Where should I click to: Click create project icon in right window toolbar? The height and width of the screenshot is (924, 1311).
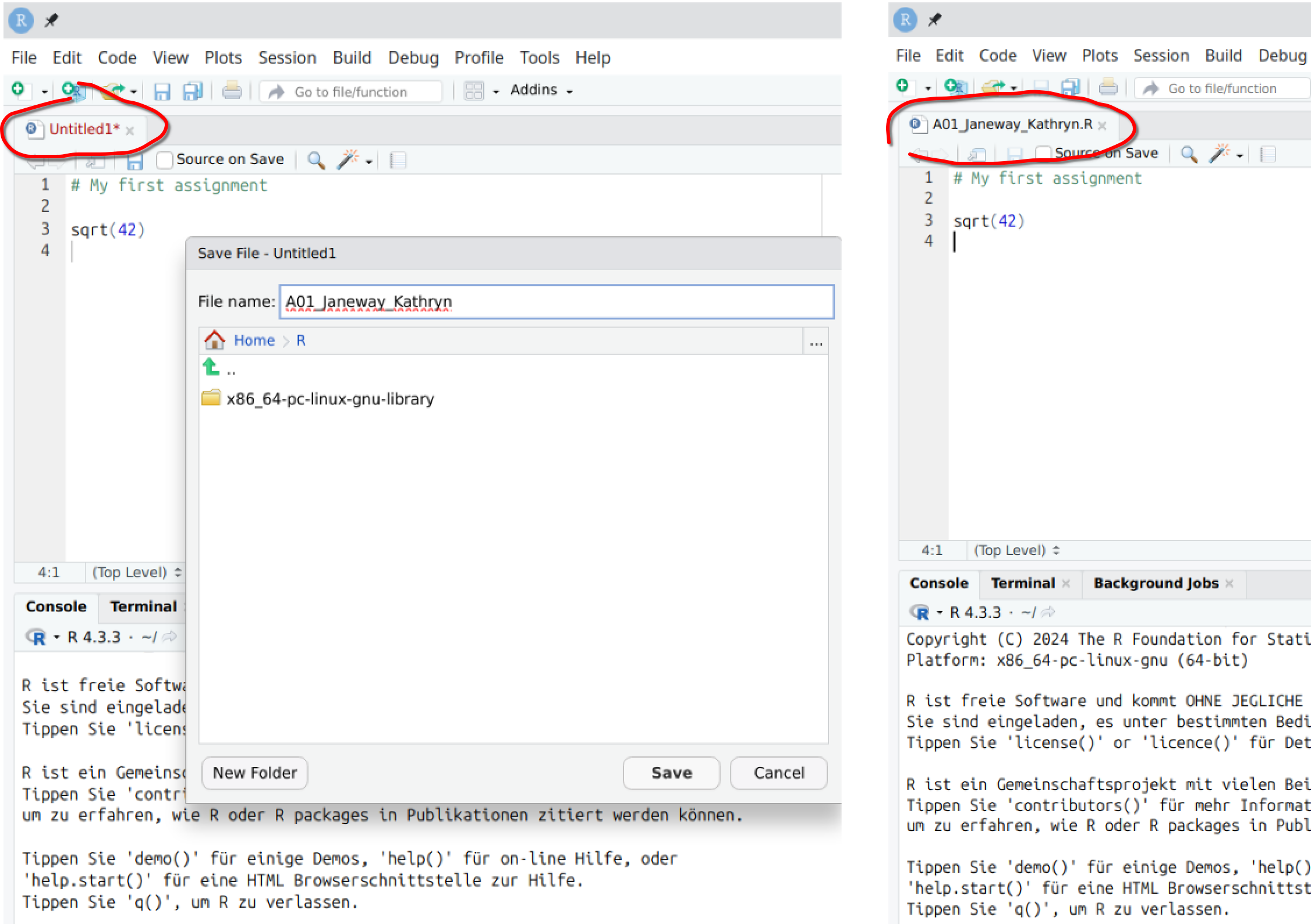955,87
